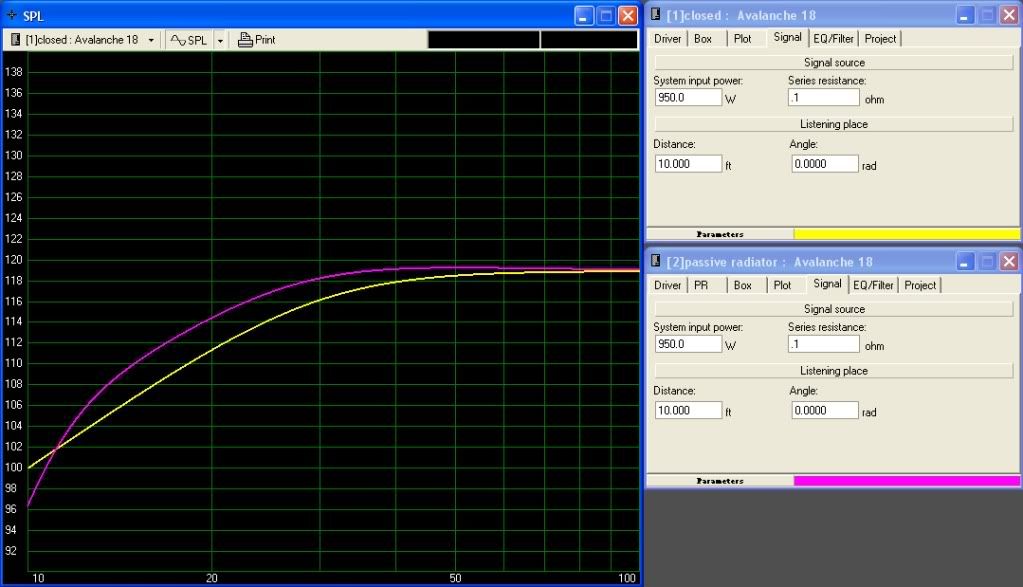Click the Distance field in the passive radiator window

point(688,410)
